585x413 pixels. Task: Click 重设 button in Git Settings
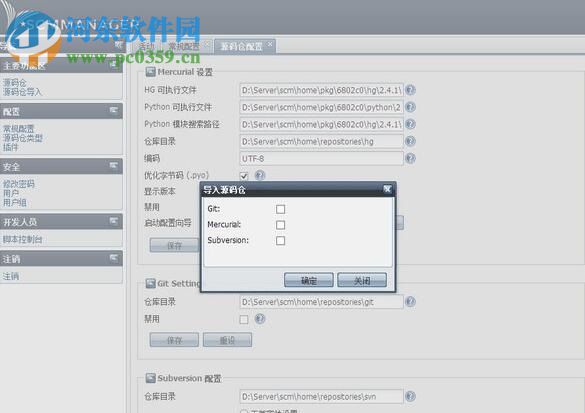(x=227, y=340)
